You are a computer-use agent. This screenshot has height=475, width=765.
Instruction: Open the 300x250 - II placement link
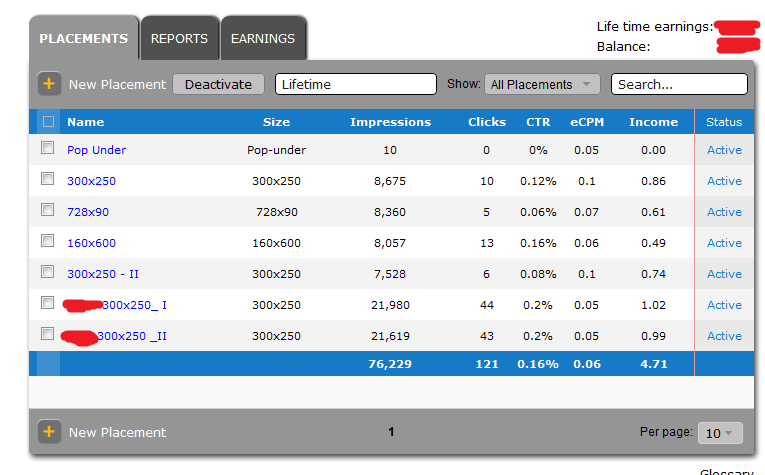[x=103, y=274]
